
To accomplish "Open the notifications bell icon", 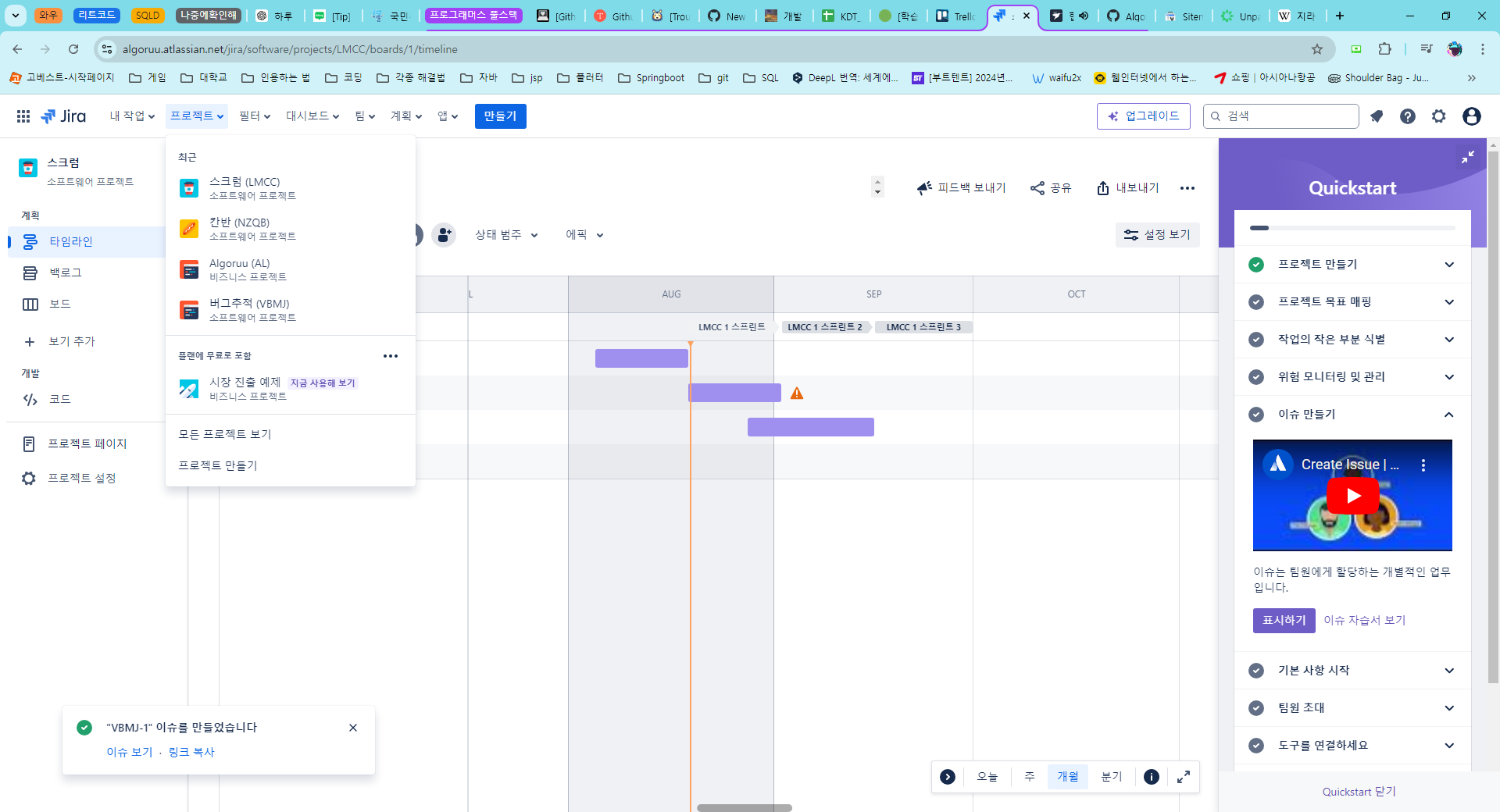I will click(1377, 116).
